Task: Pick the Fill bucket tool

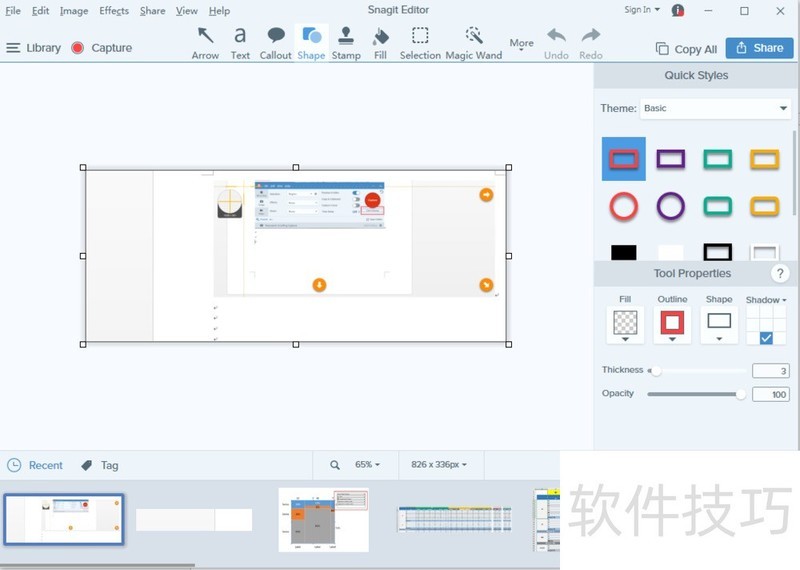Action: tap(380, 42)
